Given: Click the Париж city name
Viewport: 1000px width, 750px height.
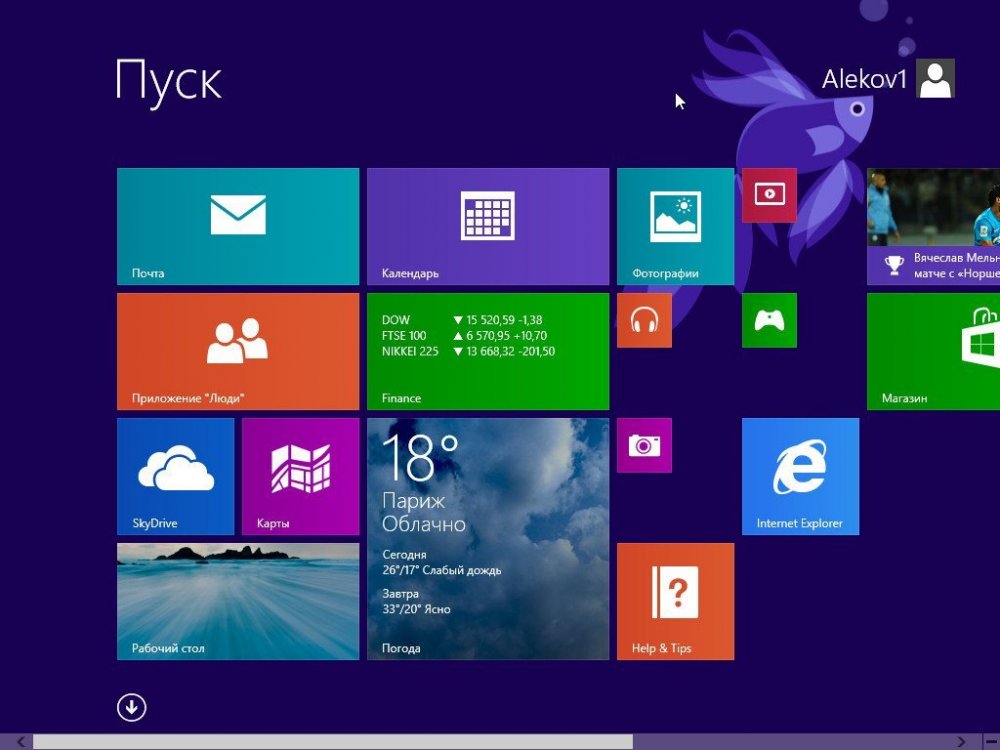Looking at the screenshot, I should click(x=413, y=501).
